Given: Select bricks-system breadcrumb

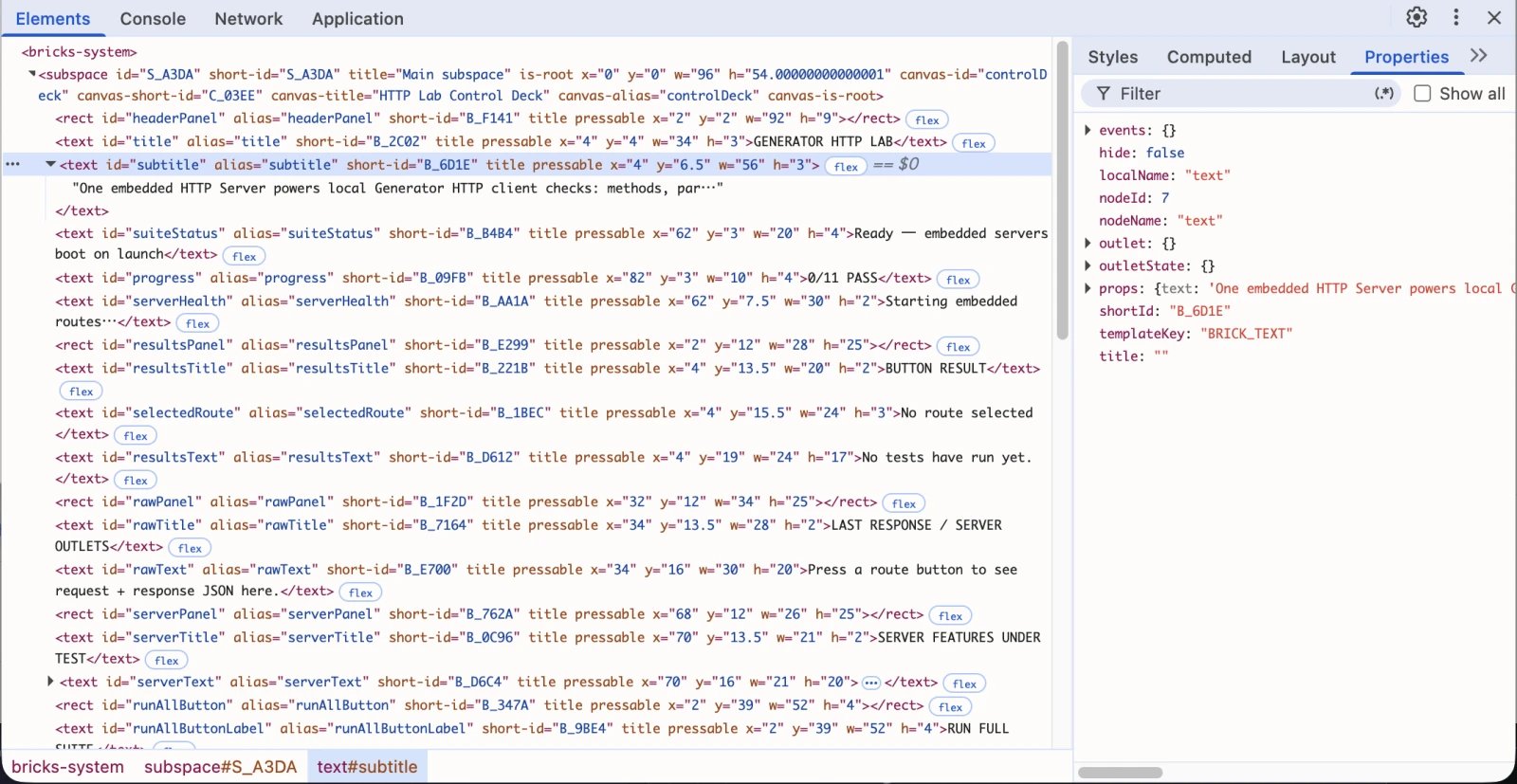Looking at the screenshot, I should pyautogui.click(x=67, y=767).
